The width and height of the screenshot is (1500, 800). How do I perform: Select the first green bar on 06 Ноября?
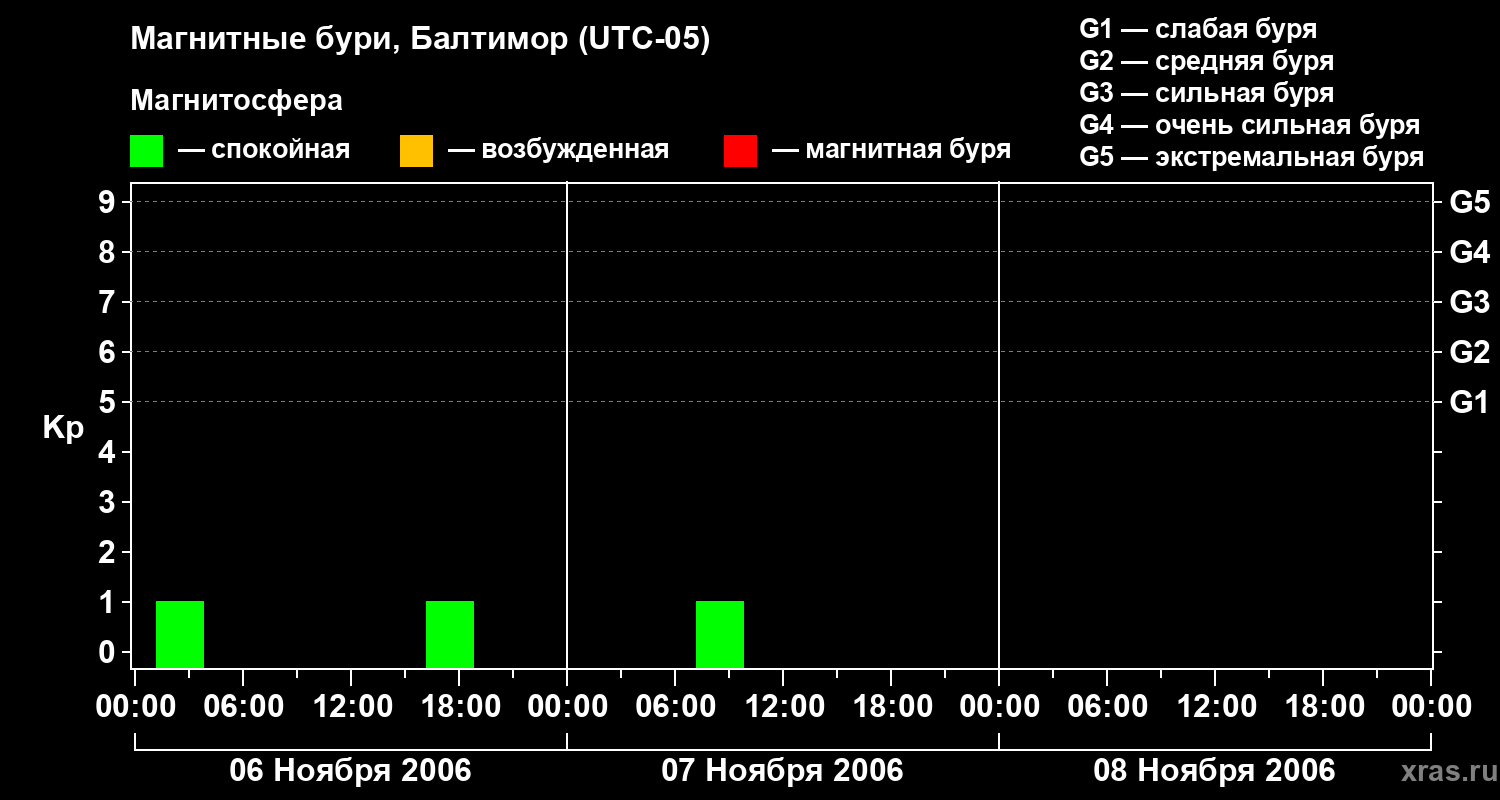(180, 634)
